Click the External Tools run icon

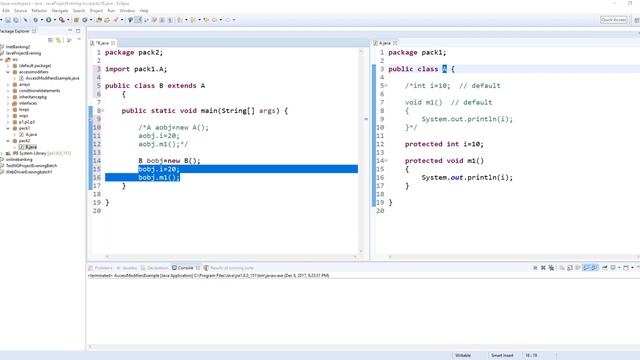[x=62, y=20]
